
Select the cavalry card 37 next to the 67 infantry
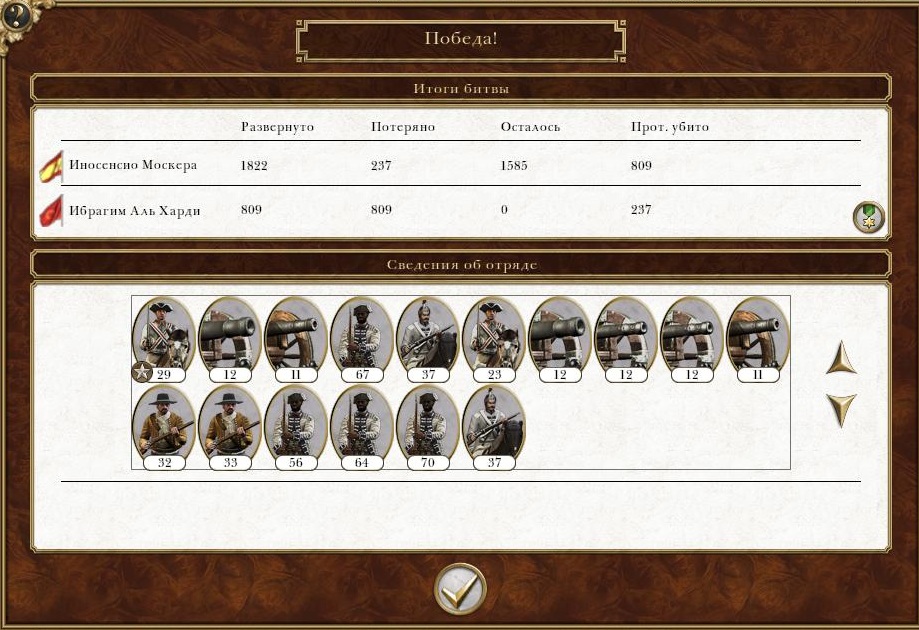click(x=428, y=339)
